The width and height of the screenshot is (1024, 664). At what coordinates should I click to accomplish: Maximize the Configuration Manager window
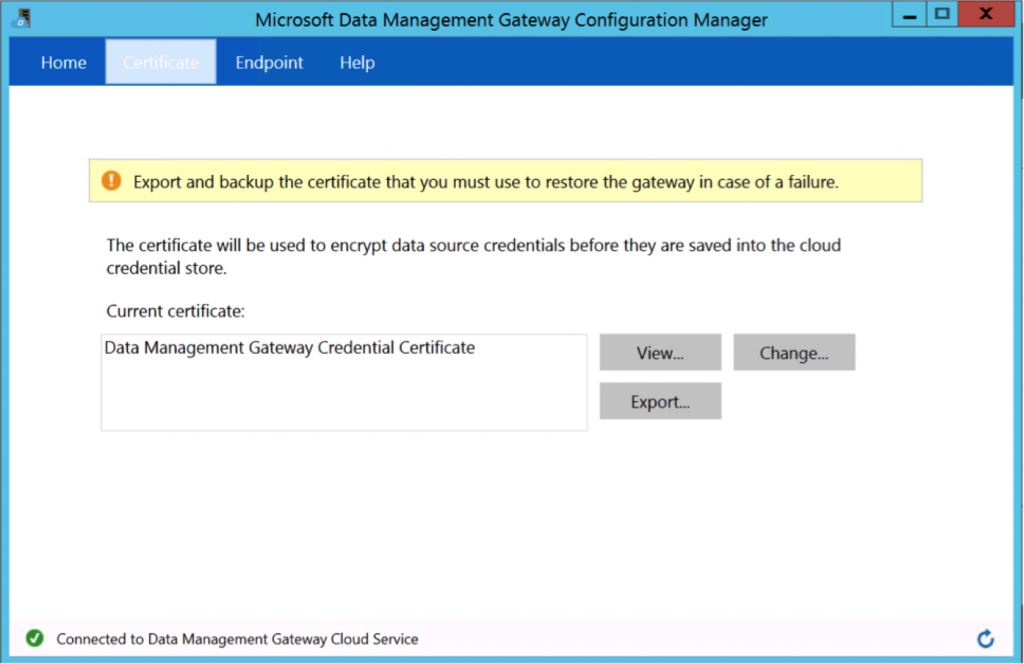941,15
